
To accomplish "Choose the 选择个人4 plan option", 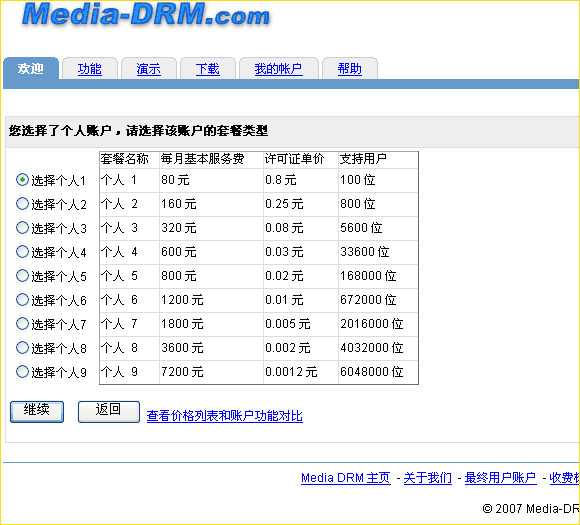I will click(x=22, y=252).
